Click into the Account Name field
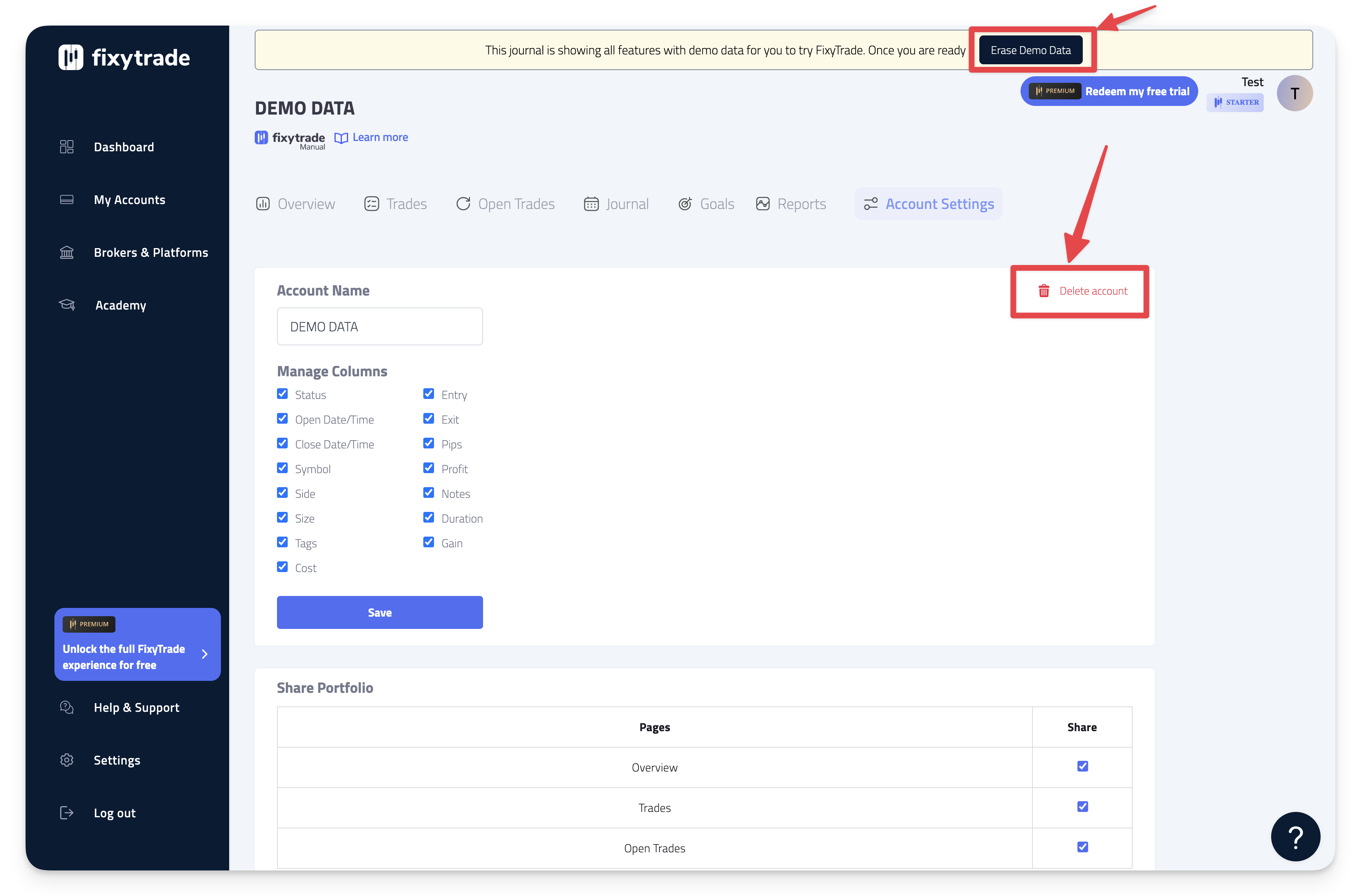1361x896 pixels. tap(380, 326)
